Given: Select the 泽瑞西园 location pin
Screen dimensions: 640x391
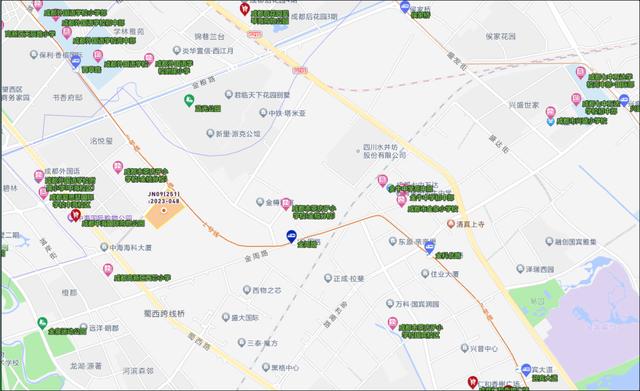Looking at the screenshot, I should pos(520,269).
